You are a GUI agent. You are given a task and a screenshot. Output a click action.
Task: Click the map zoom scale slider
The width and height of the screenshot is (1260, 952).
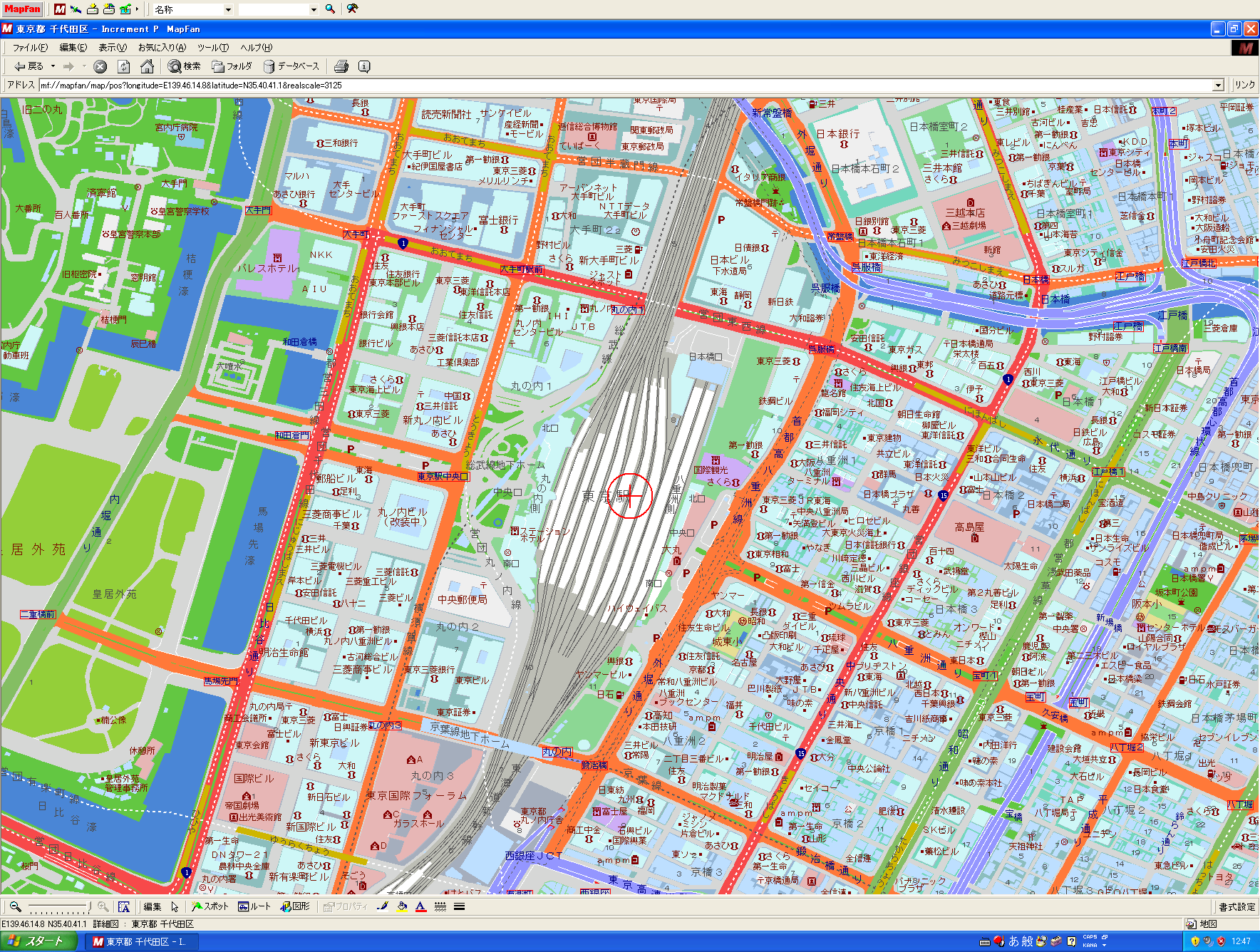(59, 907)
